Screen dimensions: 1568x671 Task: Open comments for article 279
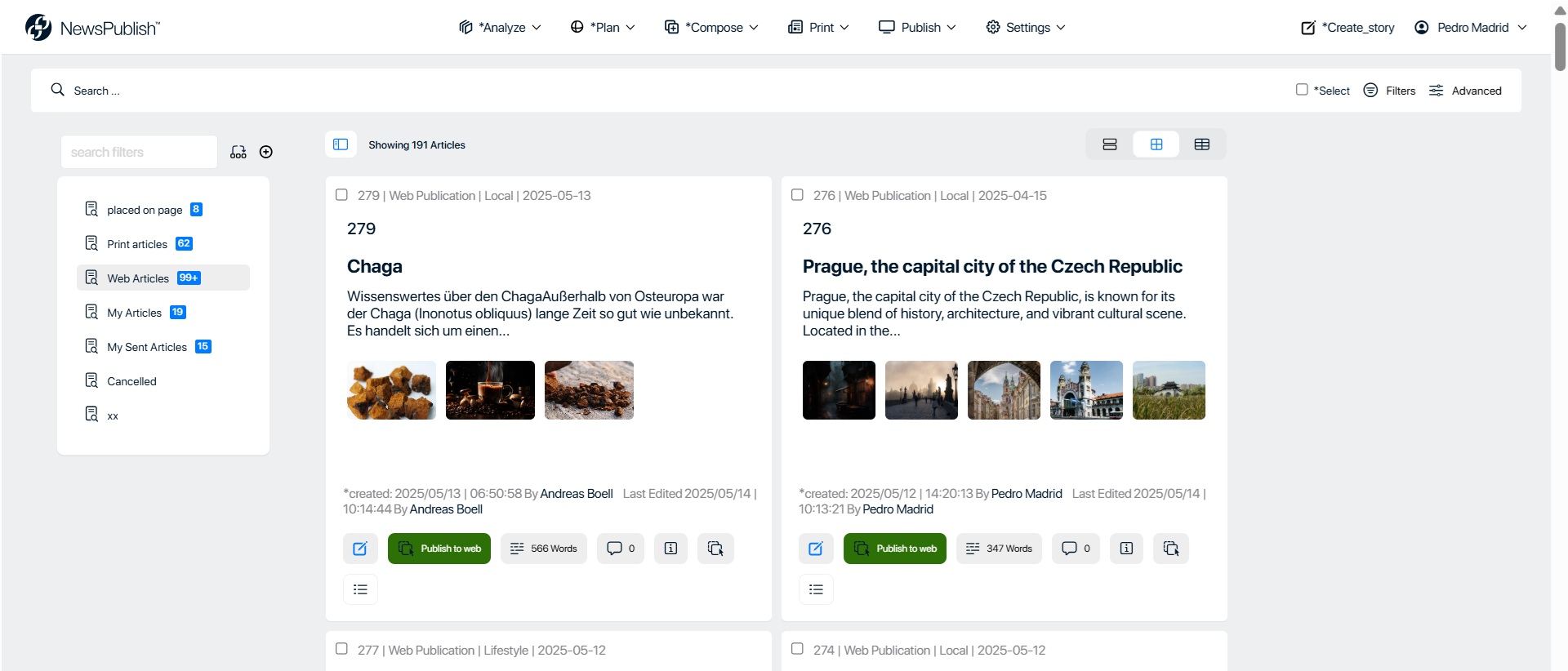pyautogui.click(x=621, y=549)
